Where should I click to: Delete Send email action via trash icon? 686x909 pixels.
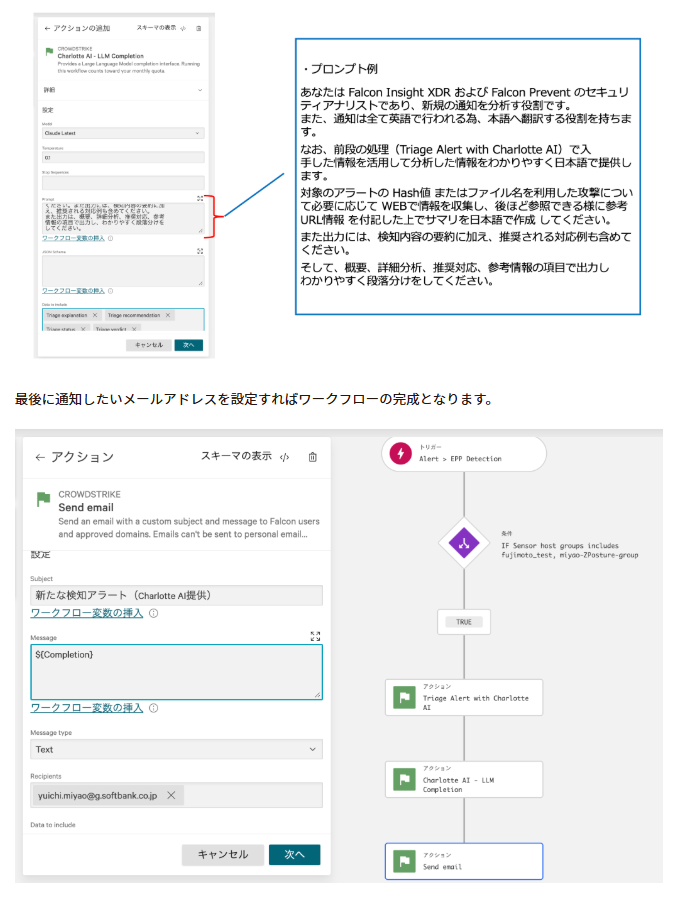(x=313, y=457)
